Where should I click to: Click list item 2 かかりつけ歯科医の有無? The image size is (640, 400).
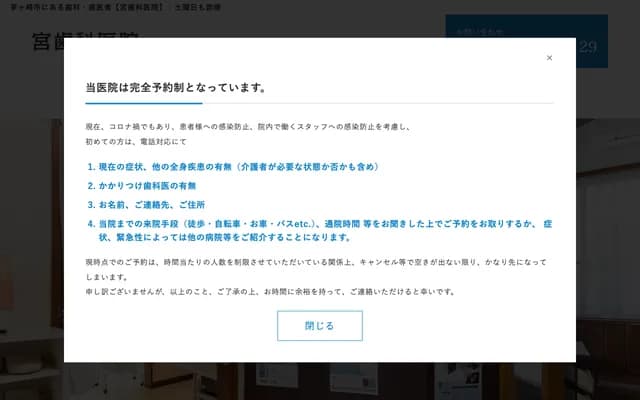(142, 186)
